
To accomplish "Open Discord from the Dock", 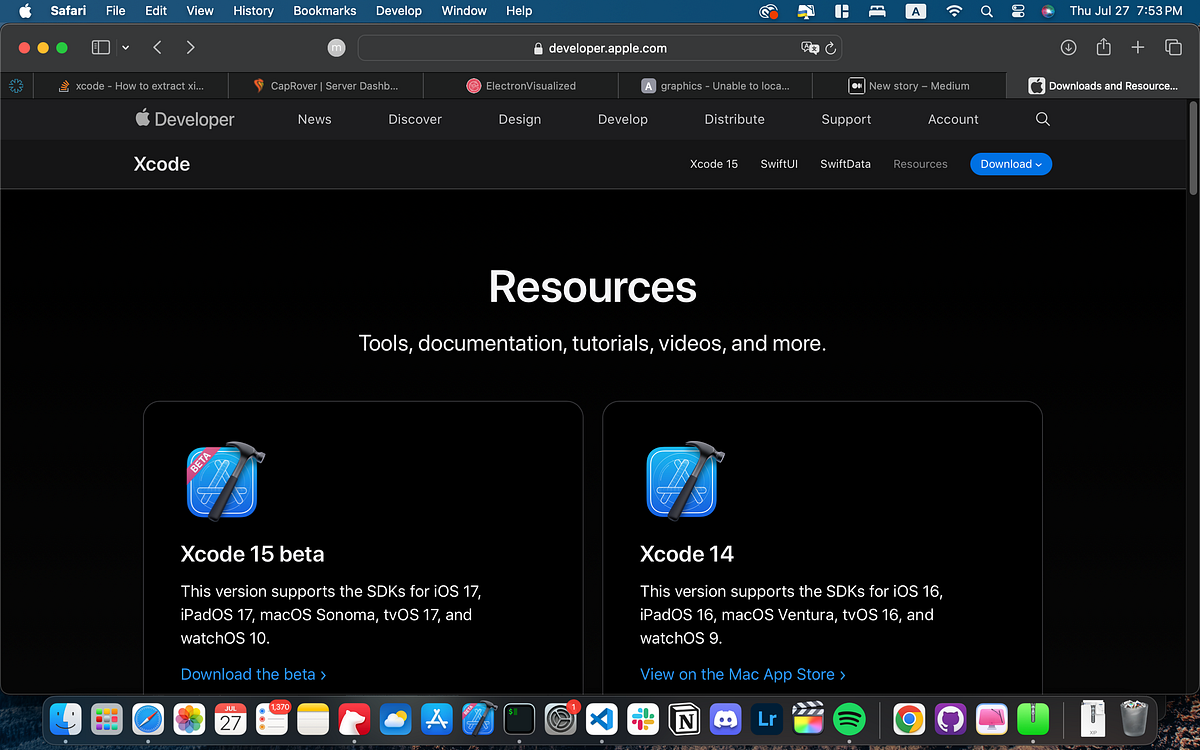I will [x=725, y=719].
